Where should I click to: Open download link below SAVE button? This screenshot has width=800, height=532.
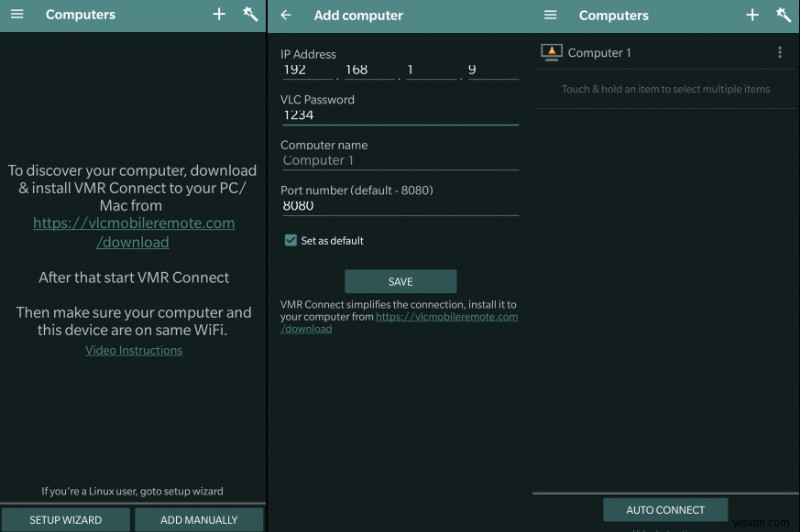pos(399,323)
